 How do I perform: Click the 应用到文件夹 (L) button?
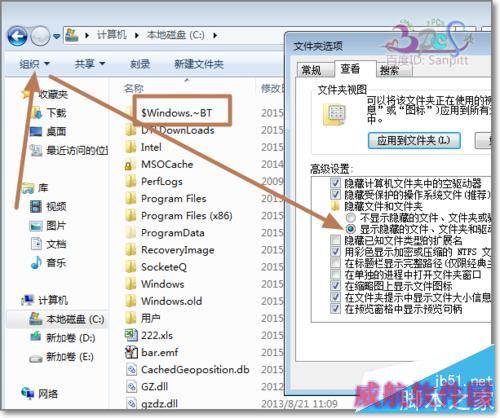point(414,140)
